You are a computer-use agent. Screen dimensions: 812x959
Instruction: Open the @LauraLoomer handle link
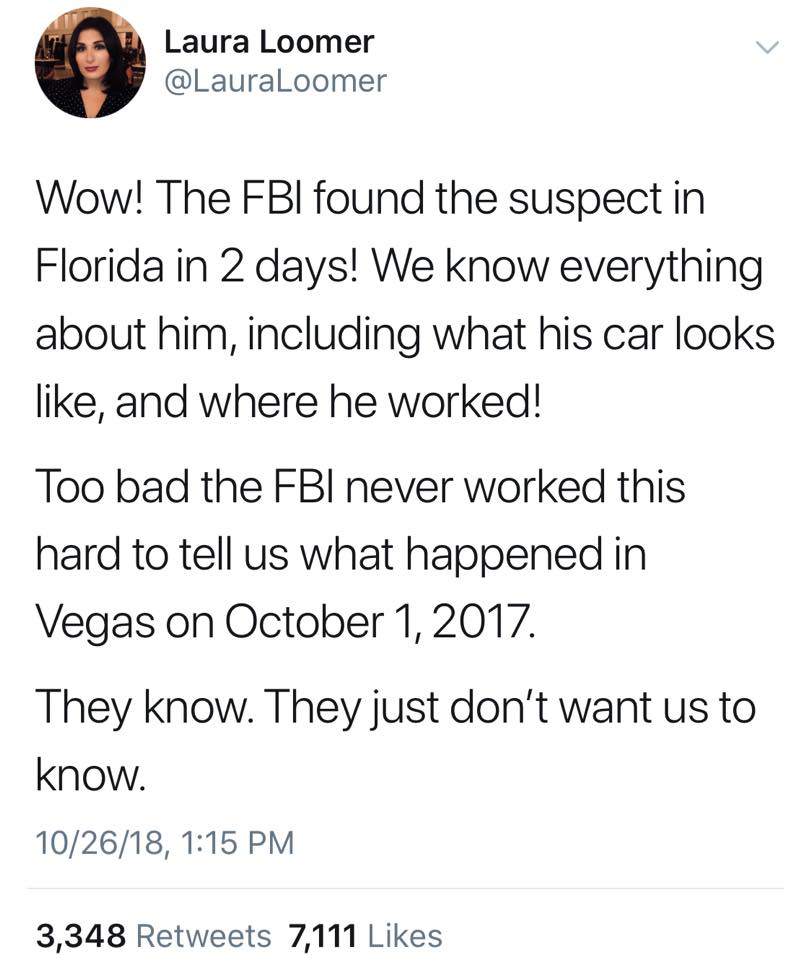[275, 81]
